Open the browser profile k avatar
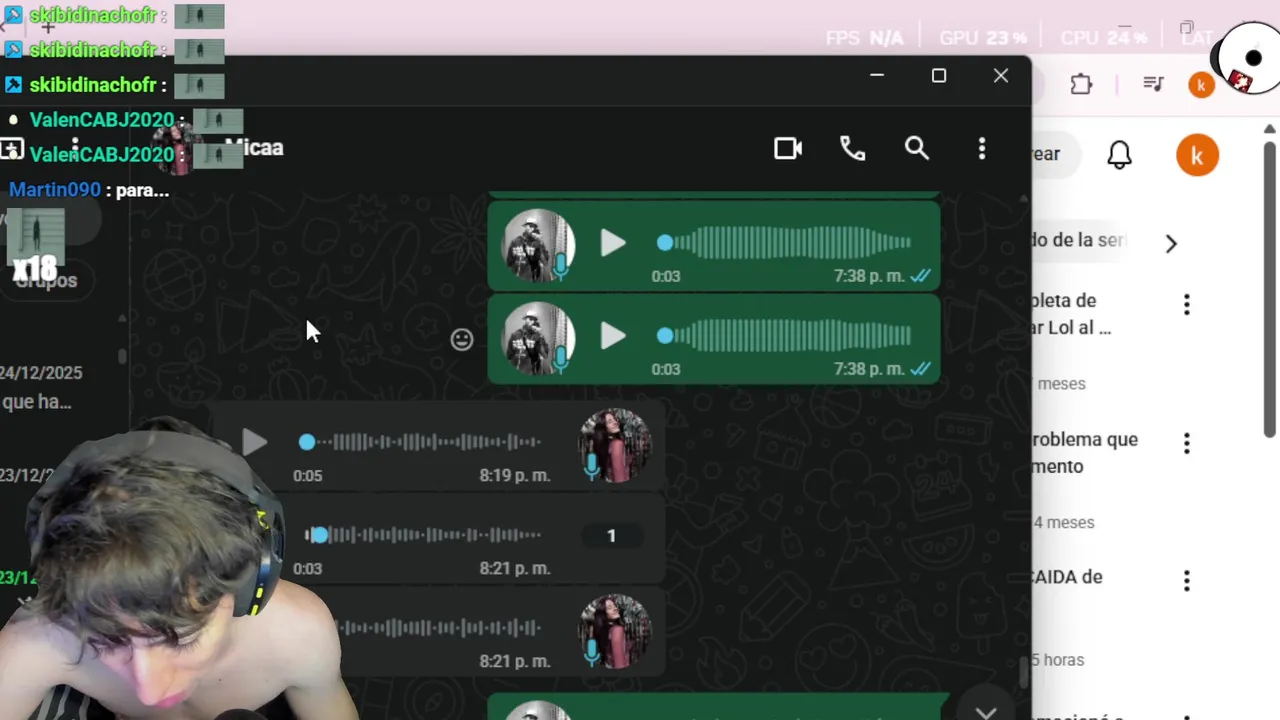The height and width of the screenshot is (720, 1280). click(1201, 84)
